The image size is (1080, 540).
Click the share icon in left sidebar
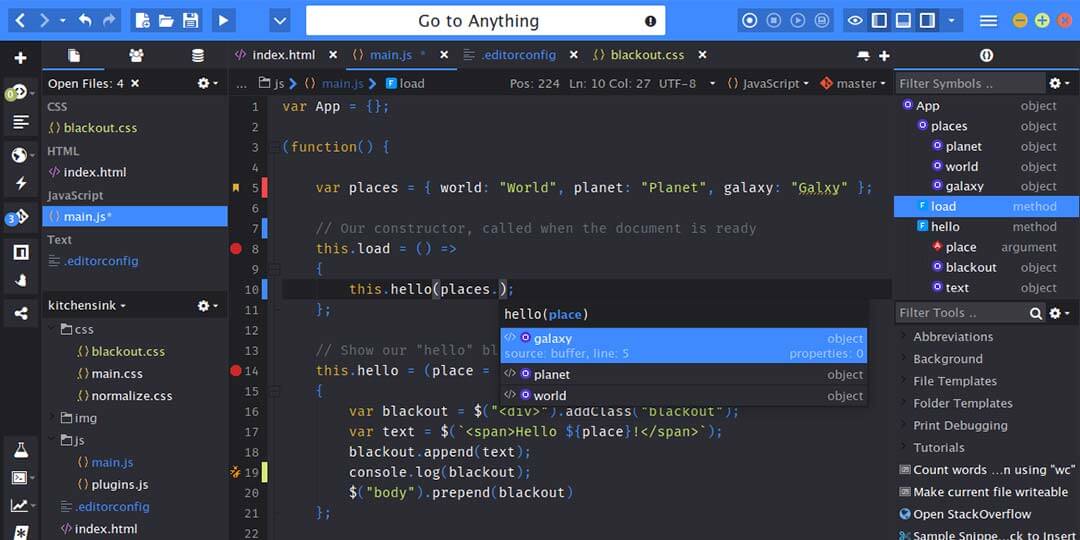(x=20, y=313)
